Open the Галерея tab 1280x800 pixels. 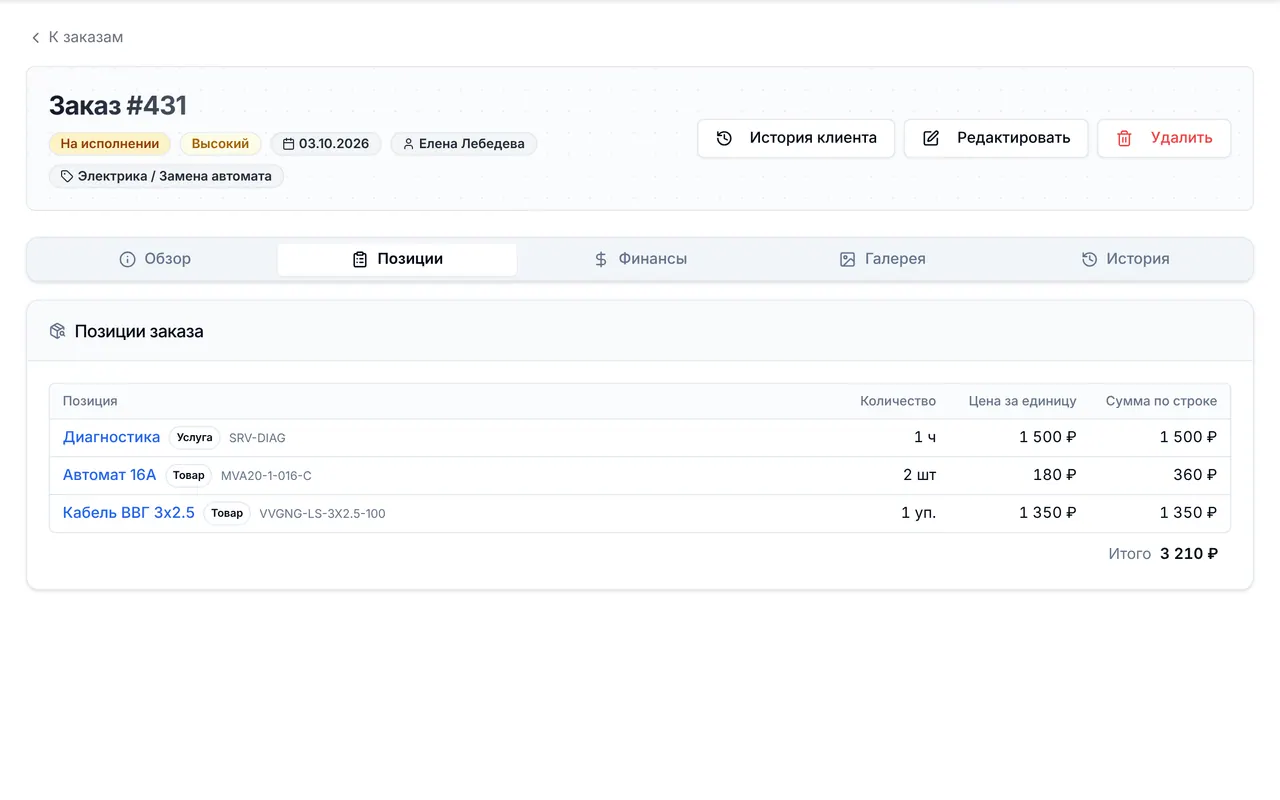pyautogui.click(x=882, y=259)
